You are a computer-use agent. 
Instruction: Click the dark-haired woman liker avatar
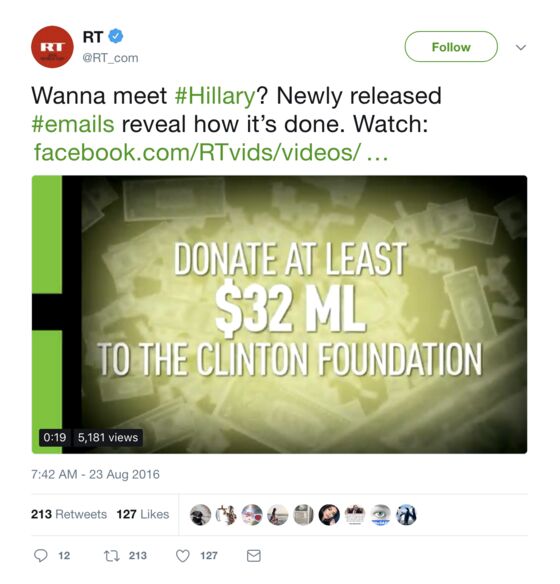pos(329,515)
